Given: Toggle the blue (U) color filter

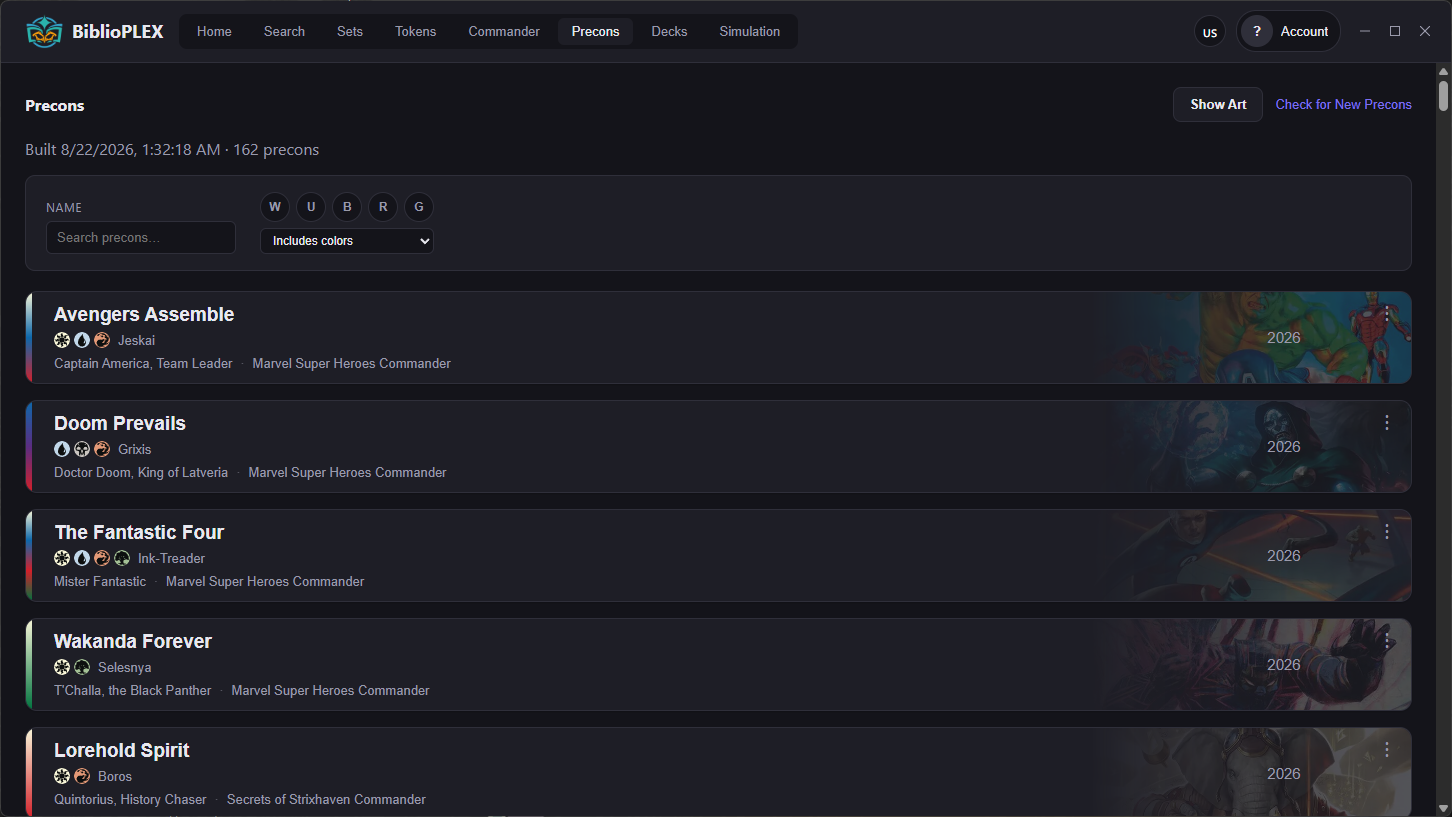Looking at the screenshot, I should (x=311, y=207).
